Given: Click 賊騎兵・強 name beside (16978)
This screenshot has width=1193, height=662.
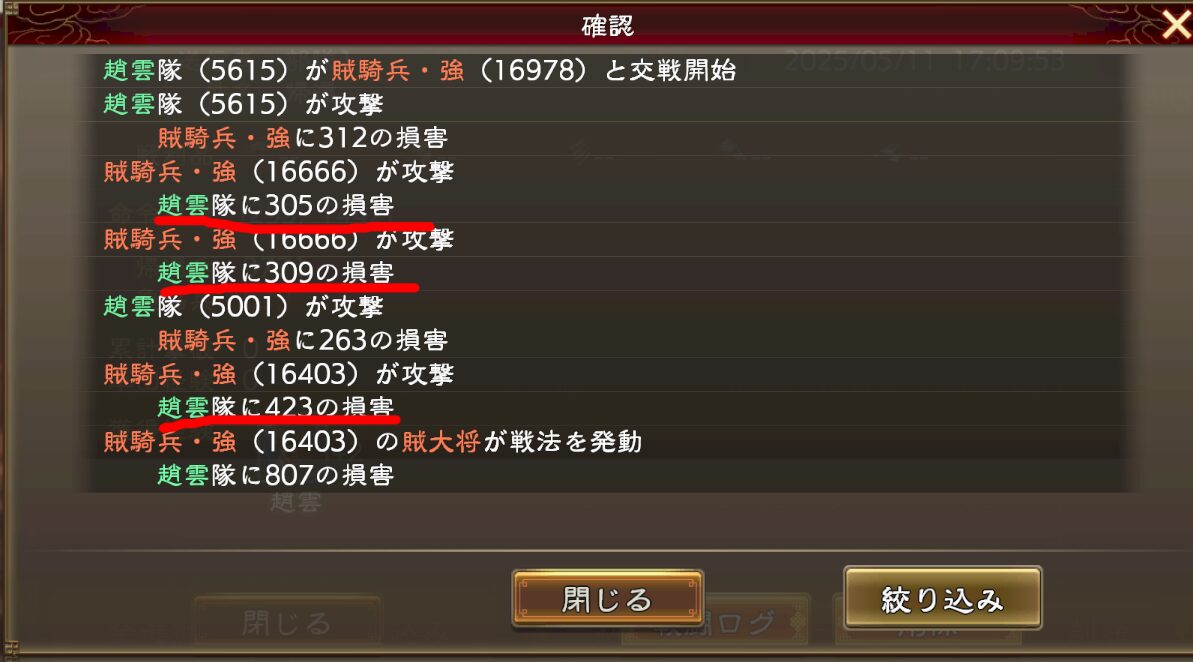Looking at the screenshot, I should click(x=398, y=70).
